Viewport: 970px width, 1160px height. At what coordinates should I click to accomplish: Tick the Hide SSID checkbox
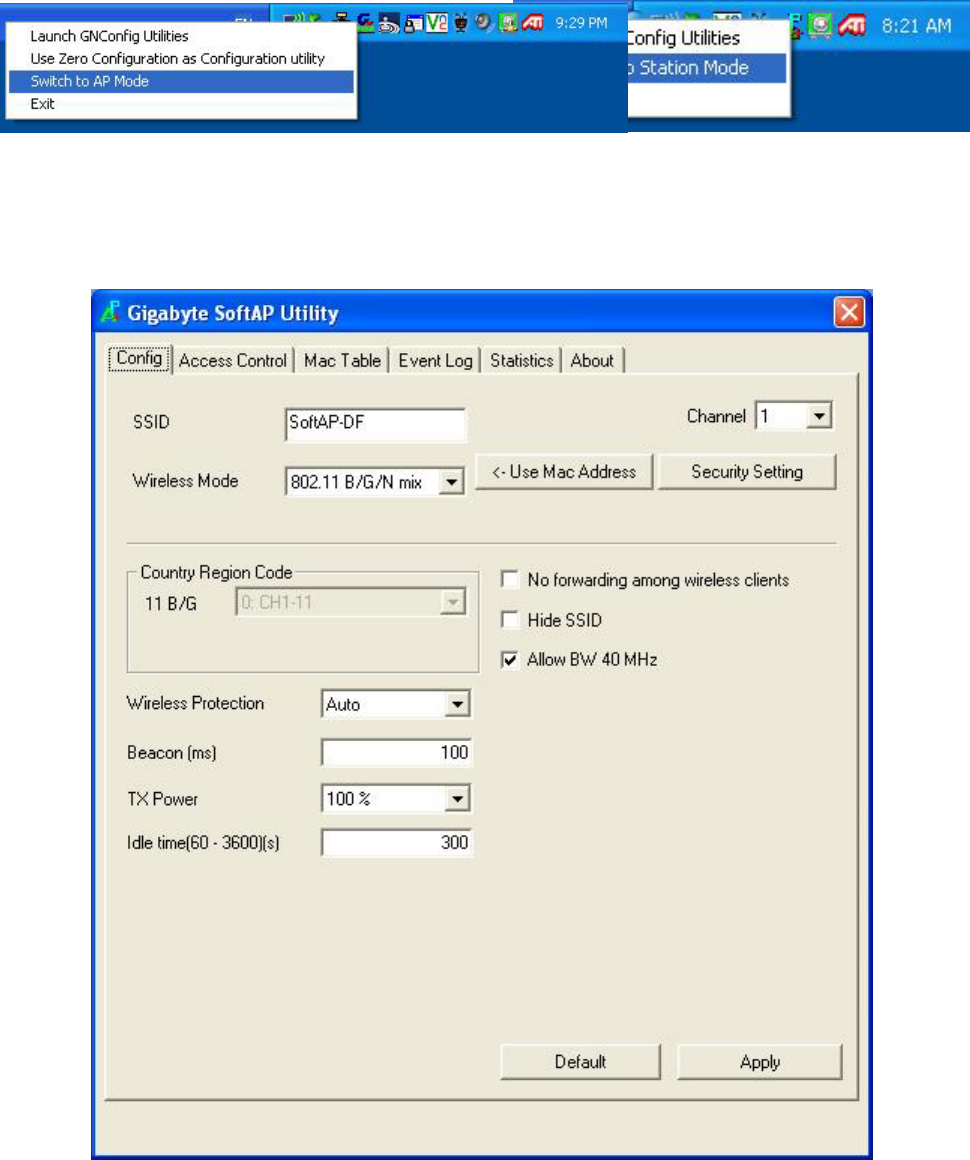(509, 619)
